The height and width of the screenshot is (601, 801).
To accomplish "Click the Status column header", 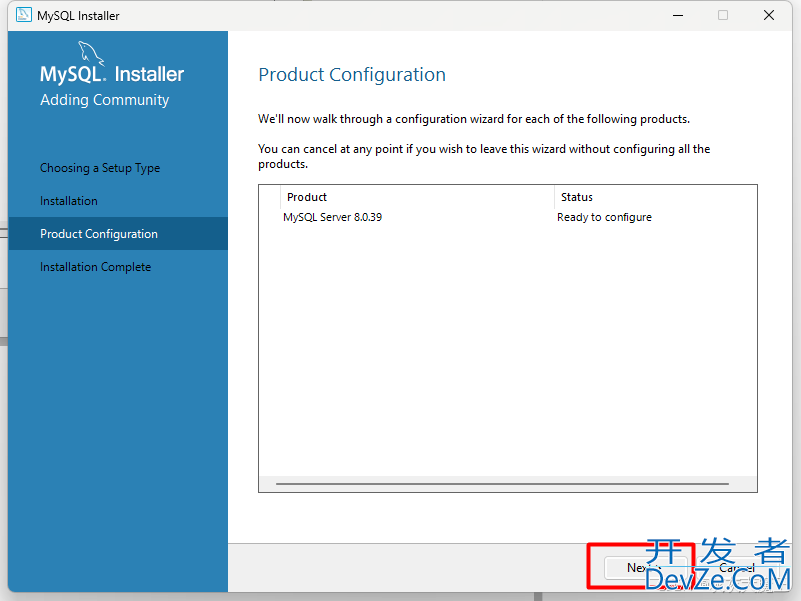I will 655,197.
